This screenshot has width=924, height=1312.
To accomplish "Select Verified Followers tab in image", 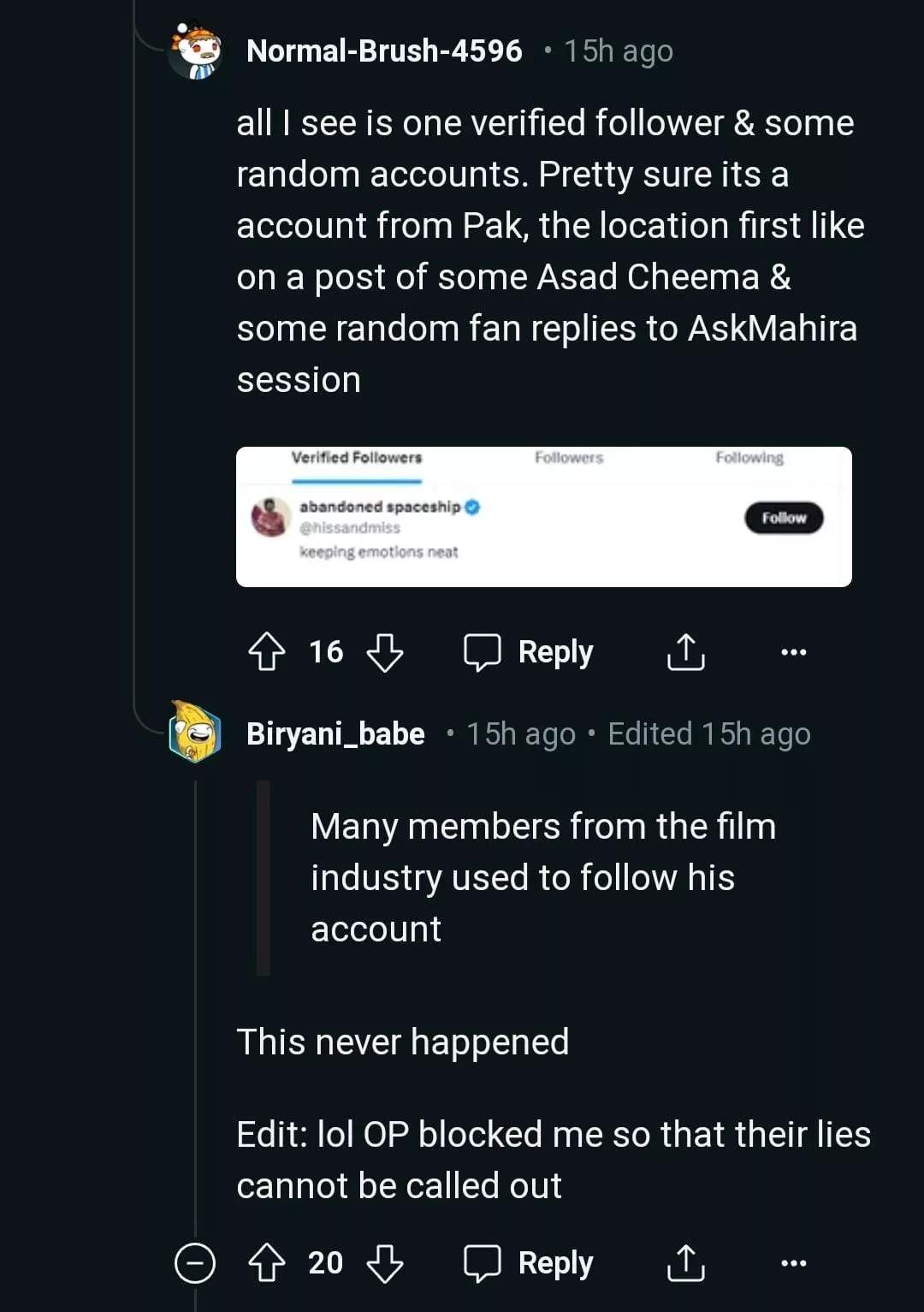I will (357, 458).
